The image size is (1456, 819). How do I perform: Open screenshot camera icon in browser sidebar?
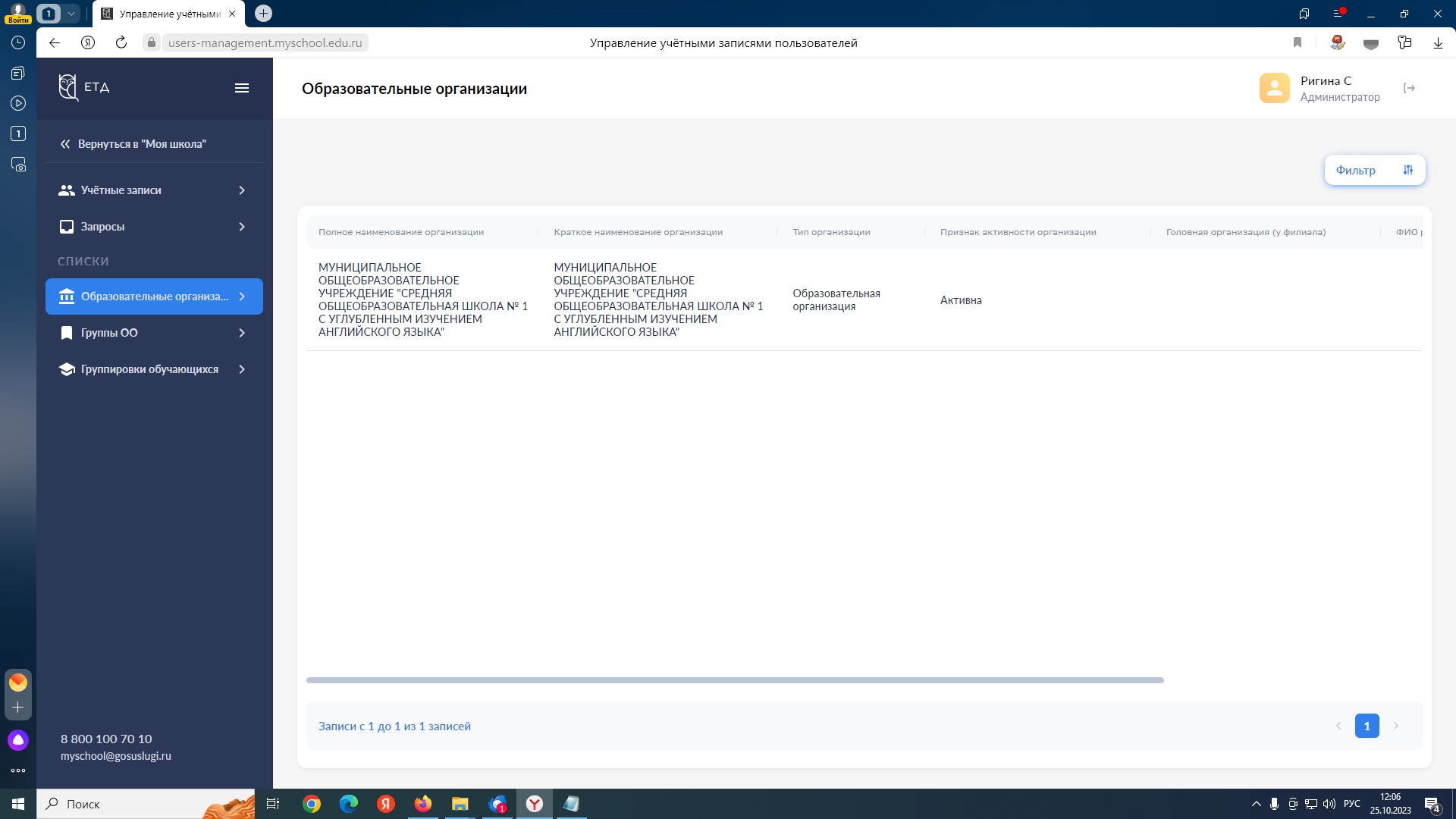pos(18,164)
